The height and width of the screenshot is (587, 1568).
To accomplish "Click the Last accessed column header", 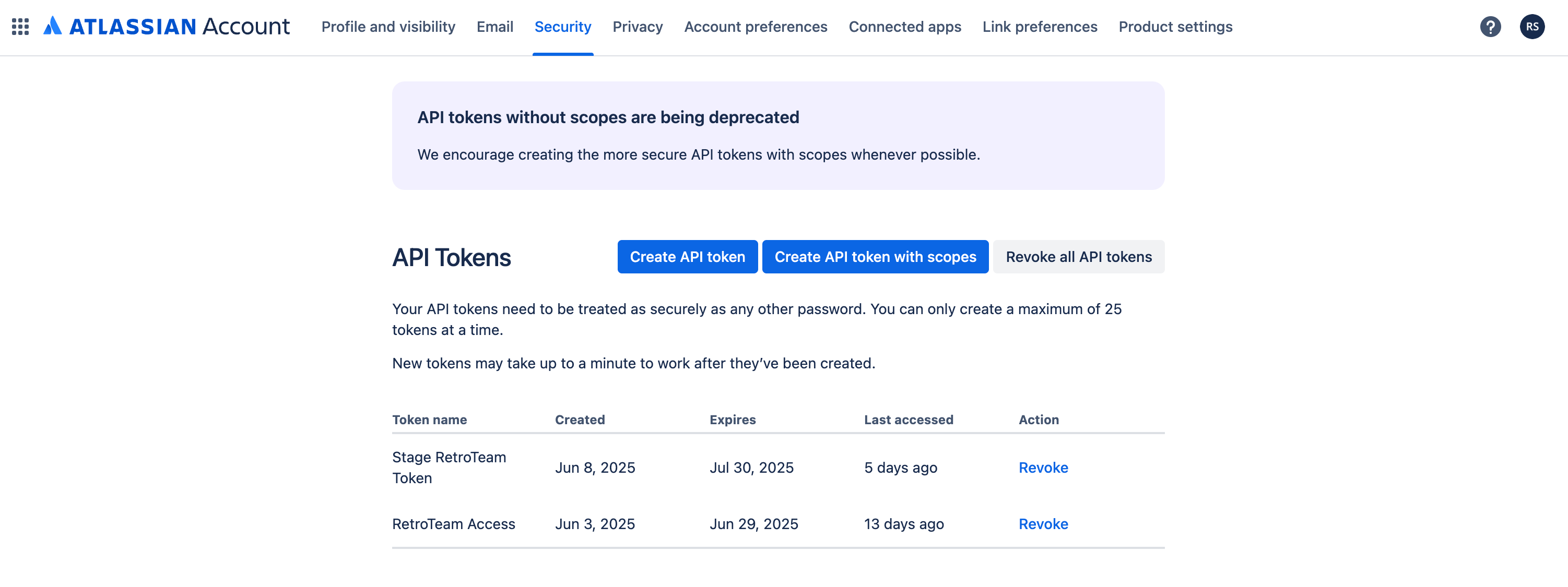I will point(908,420).
